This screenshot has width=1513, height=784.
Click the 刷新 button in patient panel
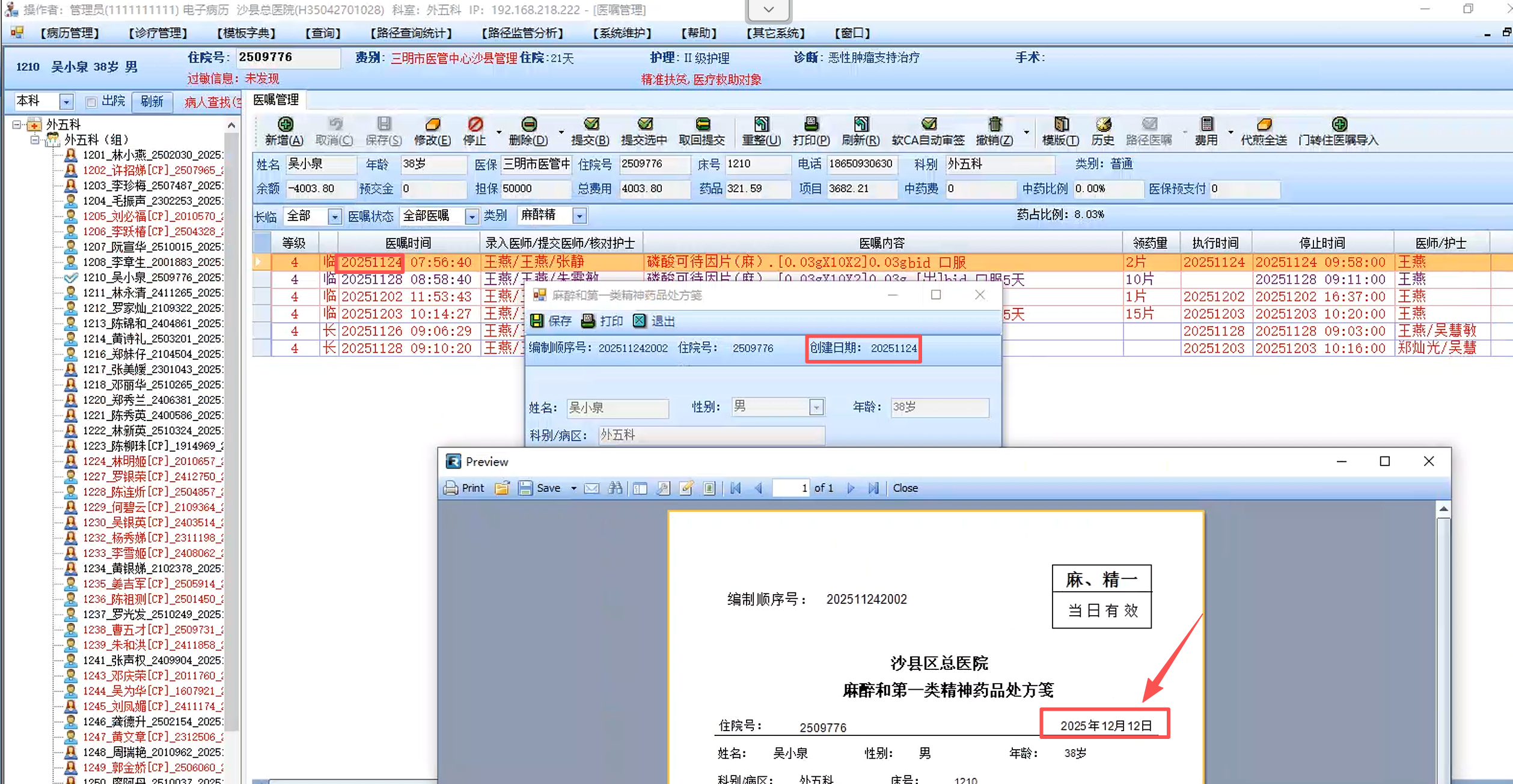152,102
